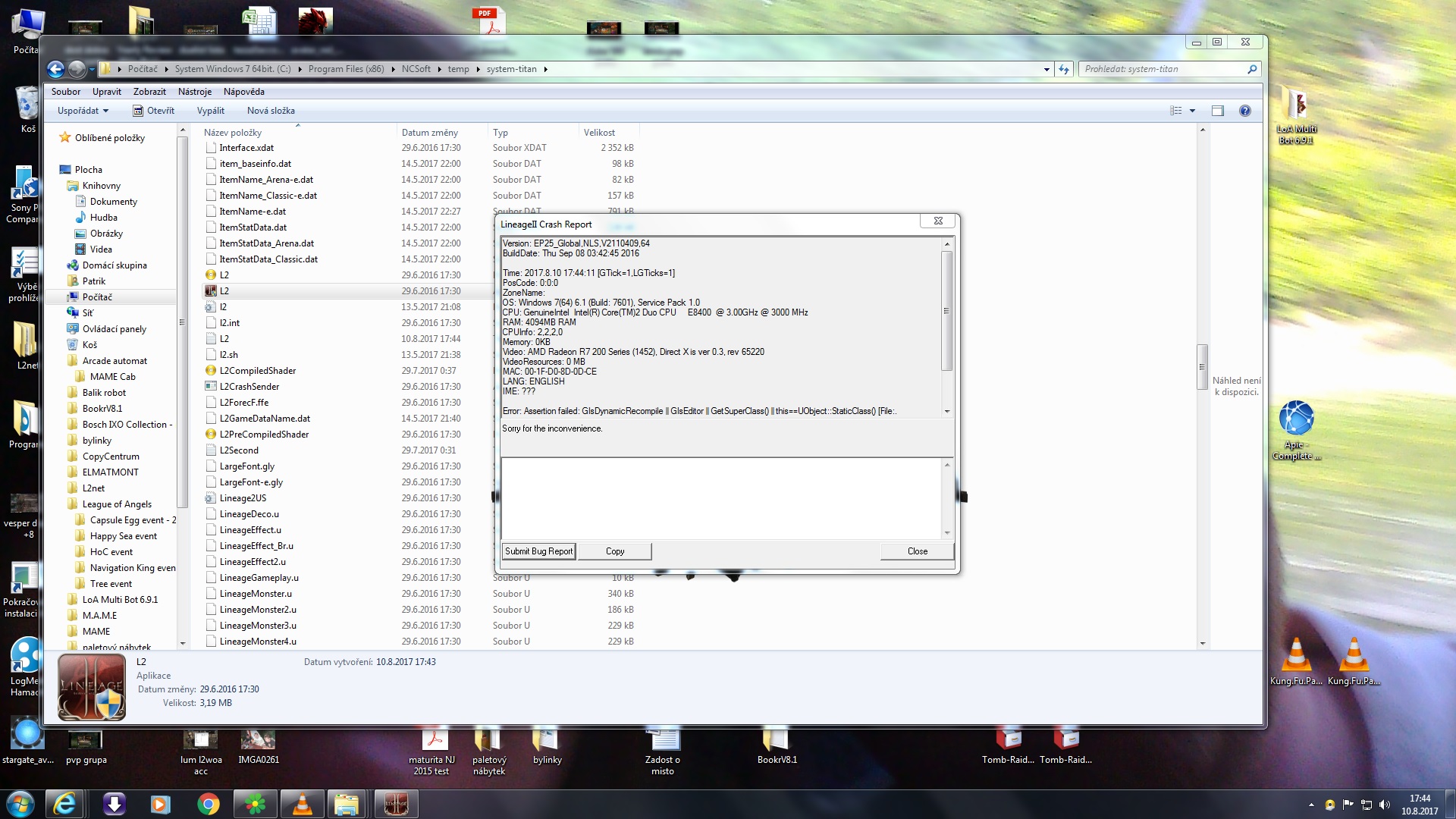Select the L2PreCompiledShader file icon
Viewport: 1456px width, 819px height.
[x=211, y=435]
